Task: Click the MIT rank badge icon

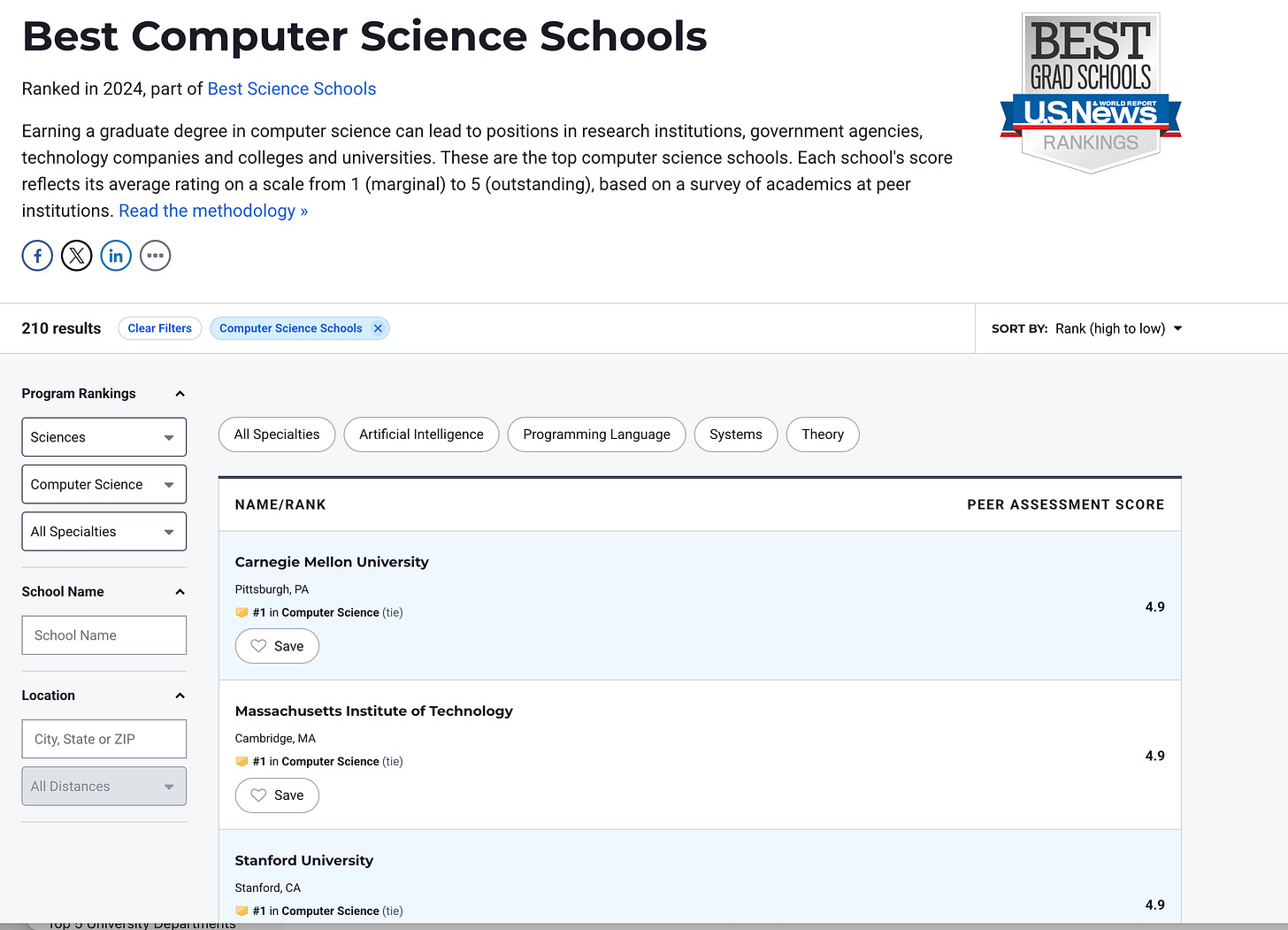Action: point(241,761)
